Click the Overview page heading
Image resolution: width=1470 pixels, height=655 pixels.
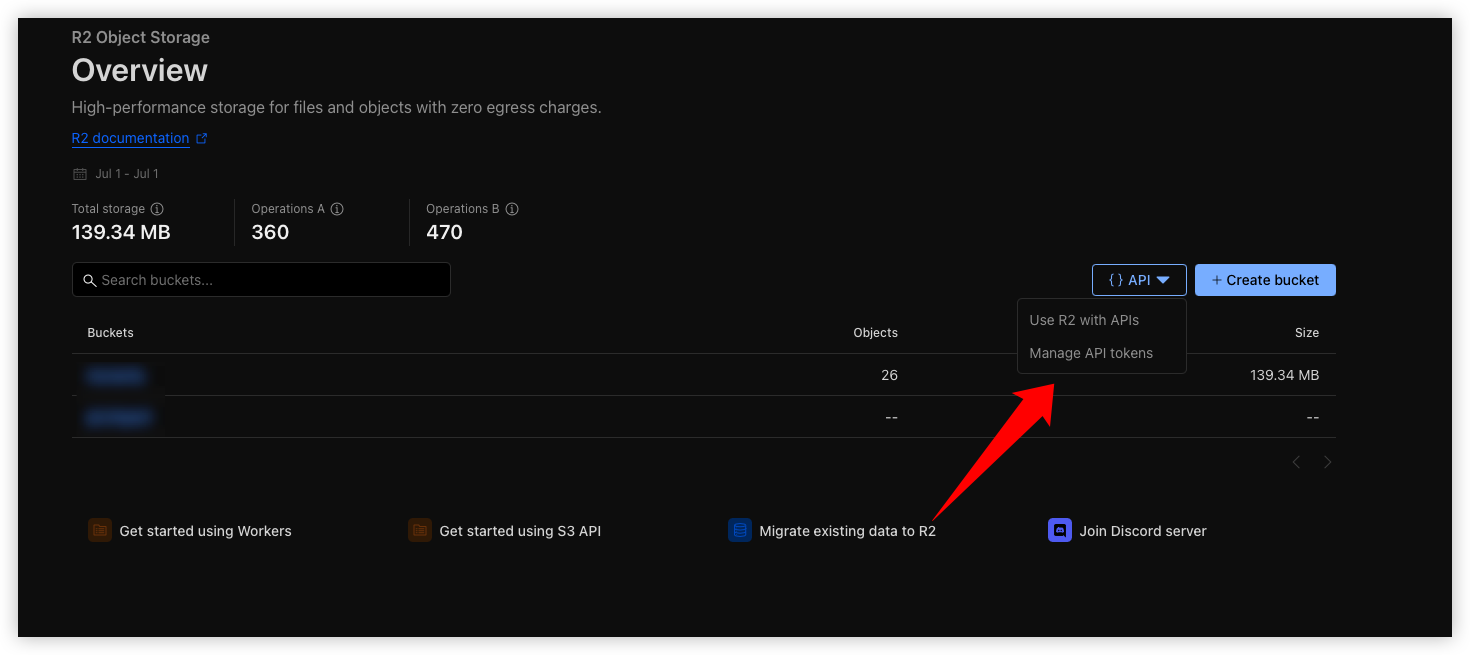pos(140,70)
